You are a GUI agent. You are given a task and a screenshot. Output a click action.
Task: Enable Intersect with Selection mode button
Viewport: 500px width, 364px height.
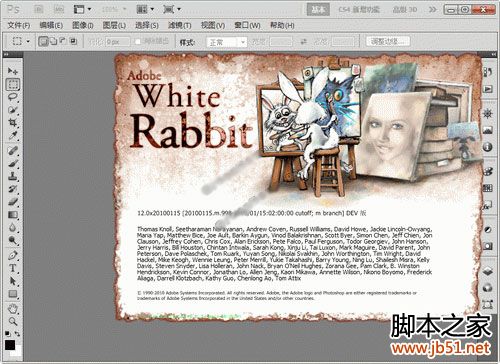[73, 41]
